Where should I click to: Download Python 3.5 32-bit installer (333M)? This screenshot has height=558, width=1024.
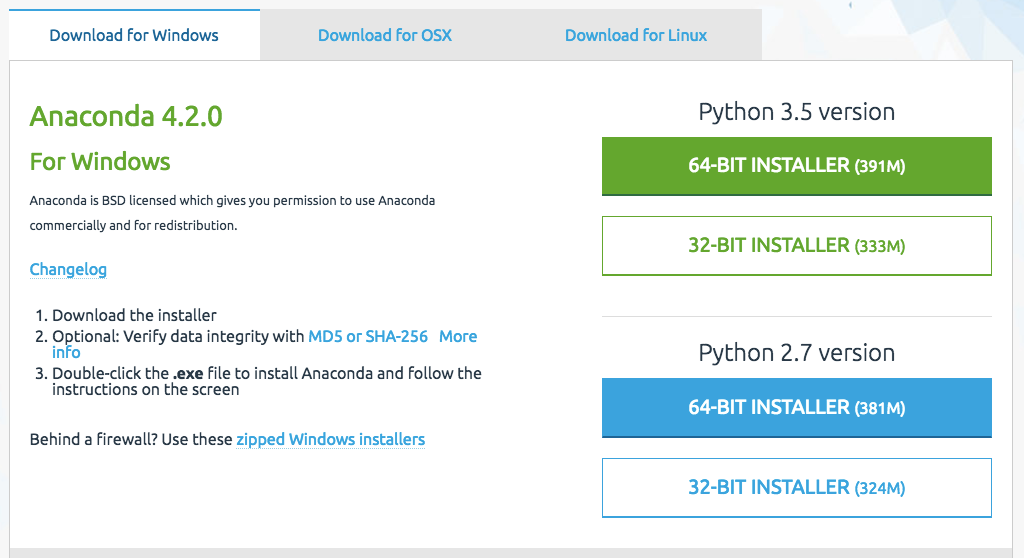(x=797, y=246)
